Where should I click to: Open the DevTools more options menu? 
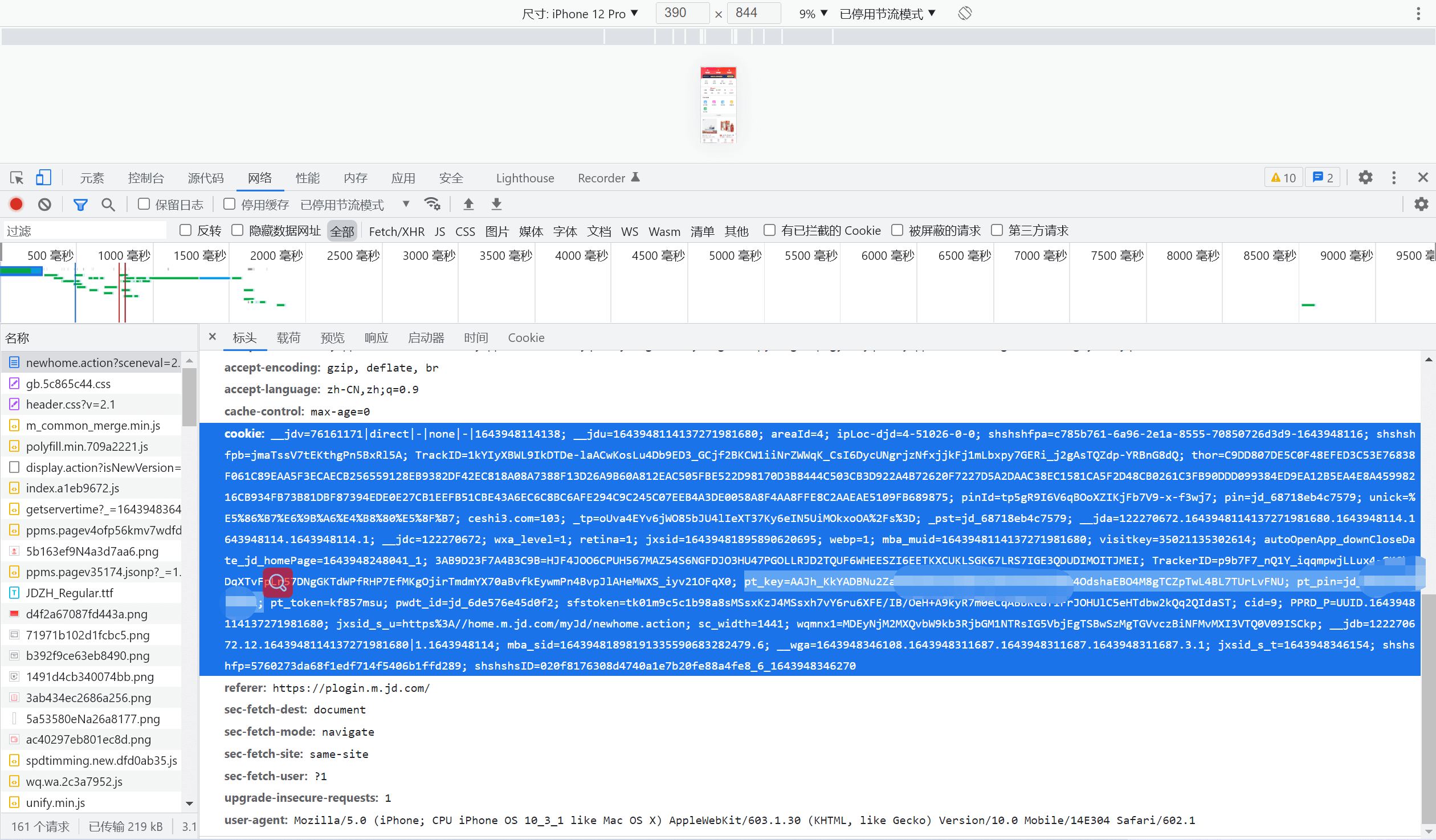[x=1394, y=178]
